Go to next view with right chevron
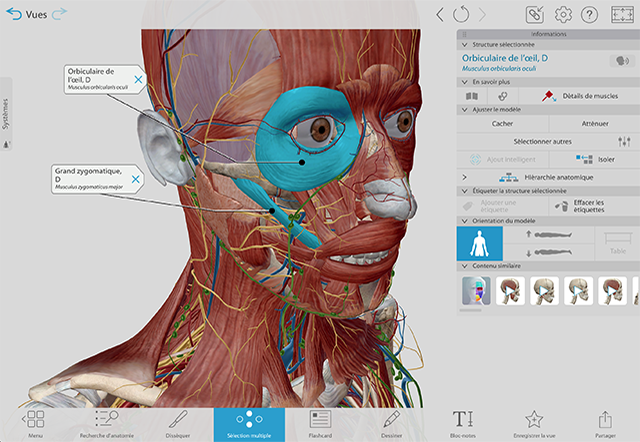This screenshot has height=442, width=640. click(x=482, y=15)
